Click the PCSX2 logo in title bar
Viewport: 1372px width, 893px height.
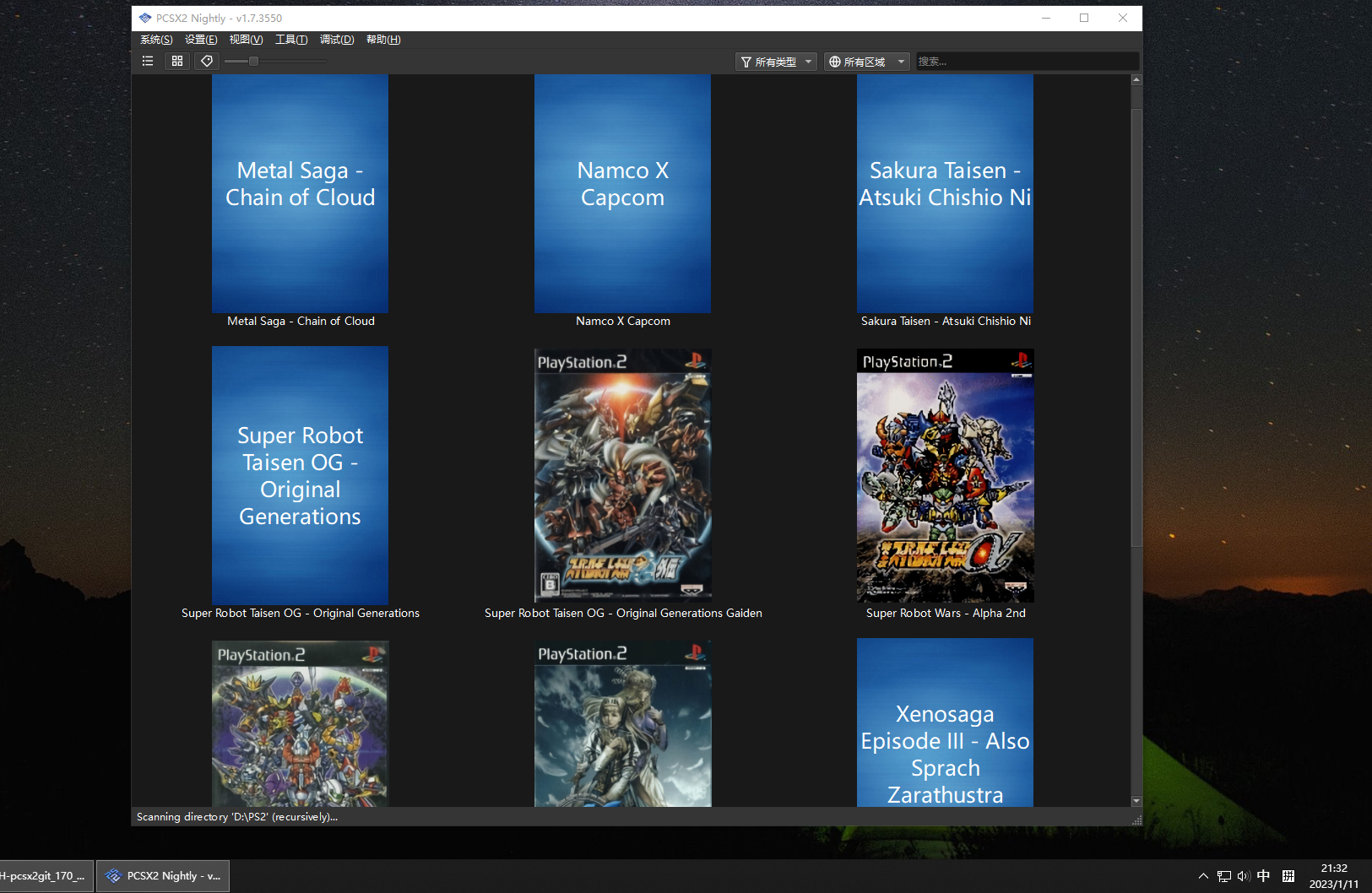click(x=145, y=18)
